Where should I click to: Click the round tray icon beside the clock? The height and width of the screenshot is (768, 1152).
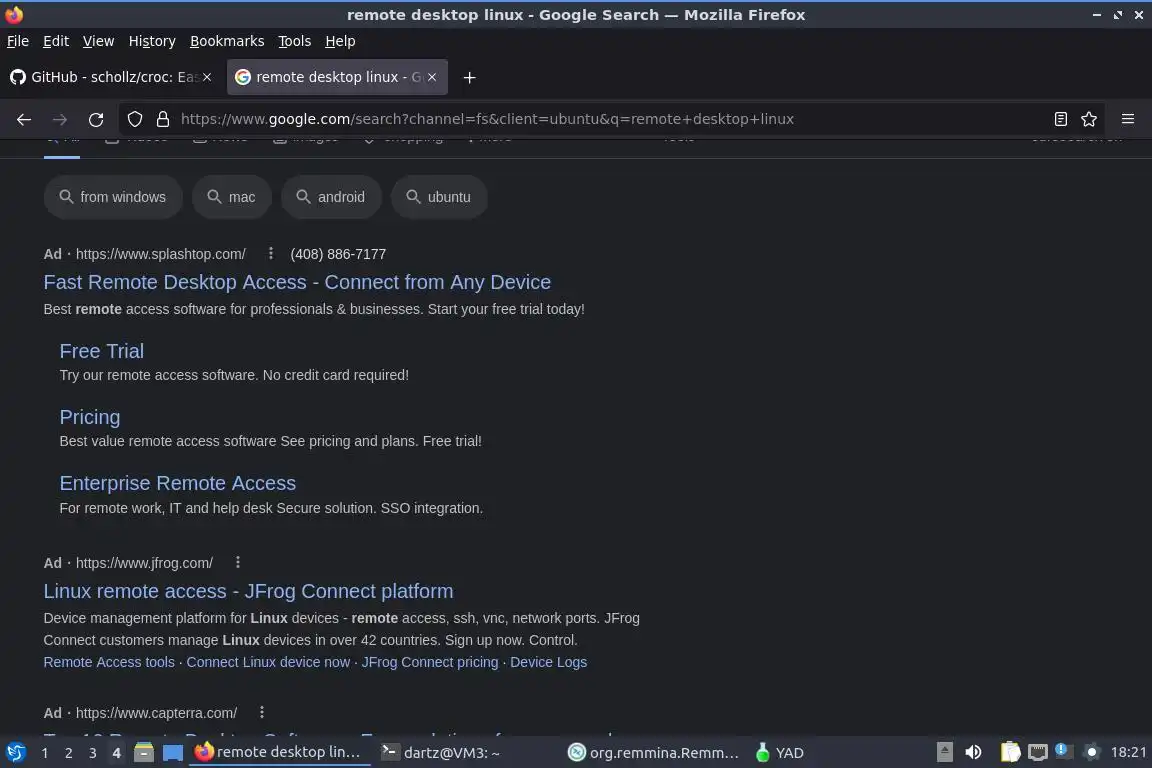(1092, 752)
